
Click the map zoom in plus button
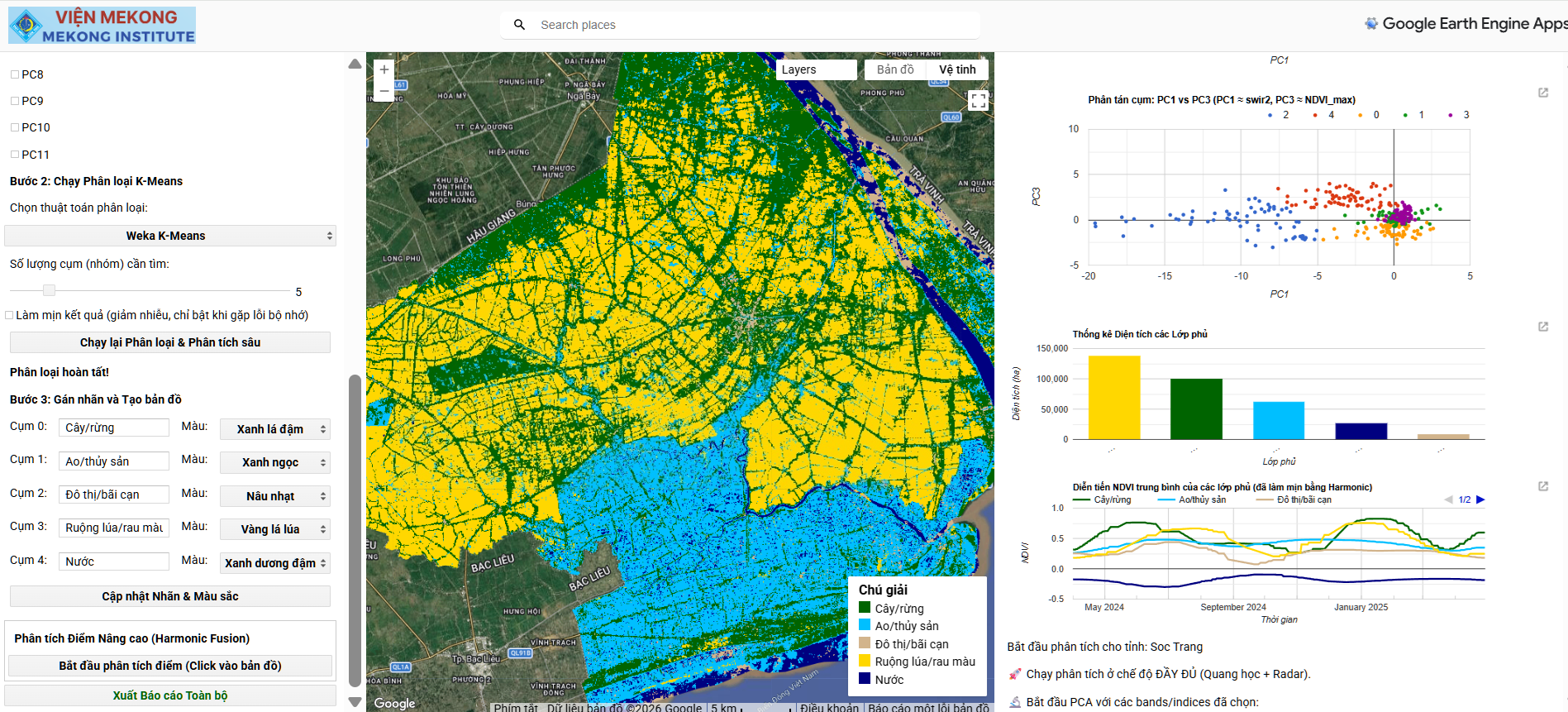coord(384,70)
